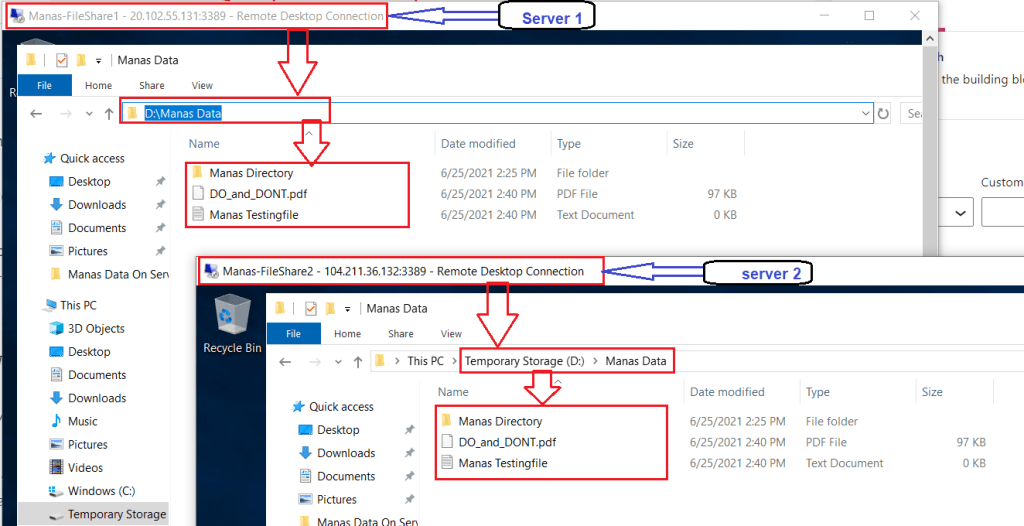
Task: Select Manas Testingfile in Server 1 file list
Action: coord(253,214)
